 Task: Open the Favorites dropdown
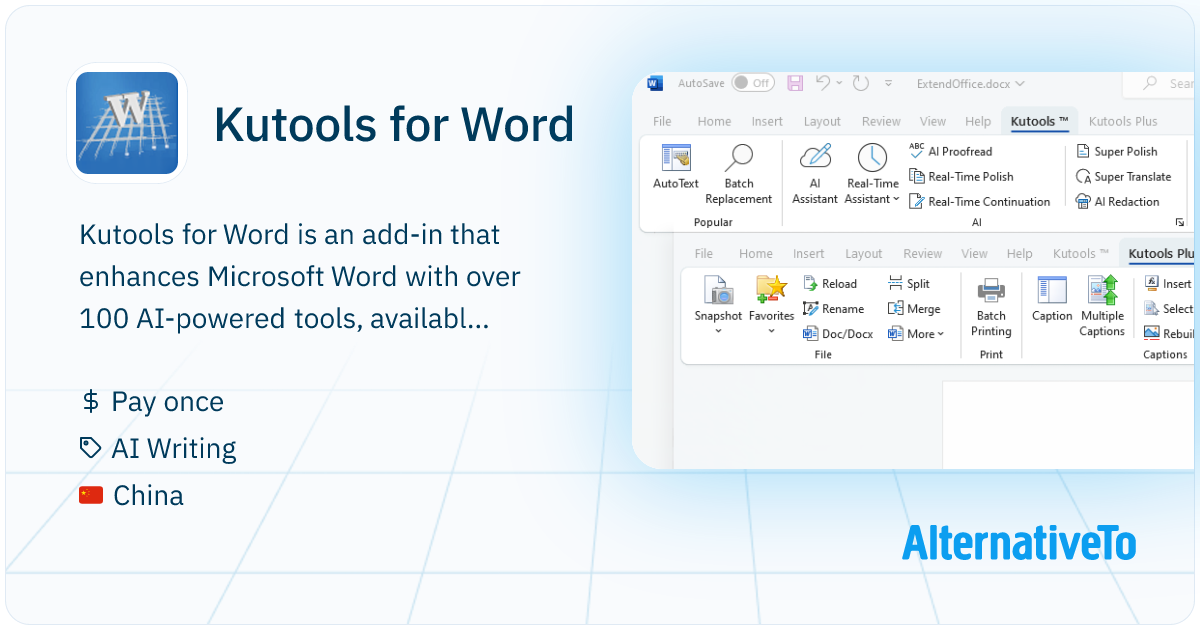(x=771, y=305)
